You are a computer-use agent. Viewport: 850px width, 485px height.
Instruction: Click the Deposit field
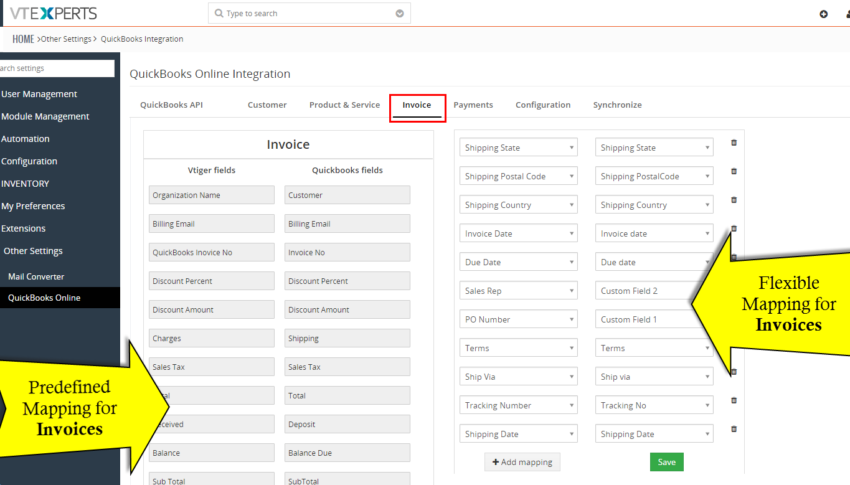pyautogui.click(x=347, y=424)
